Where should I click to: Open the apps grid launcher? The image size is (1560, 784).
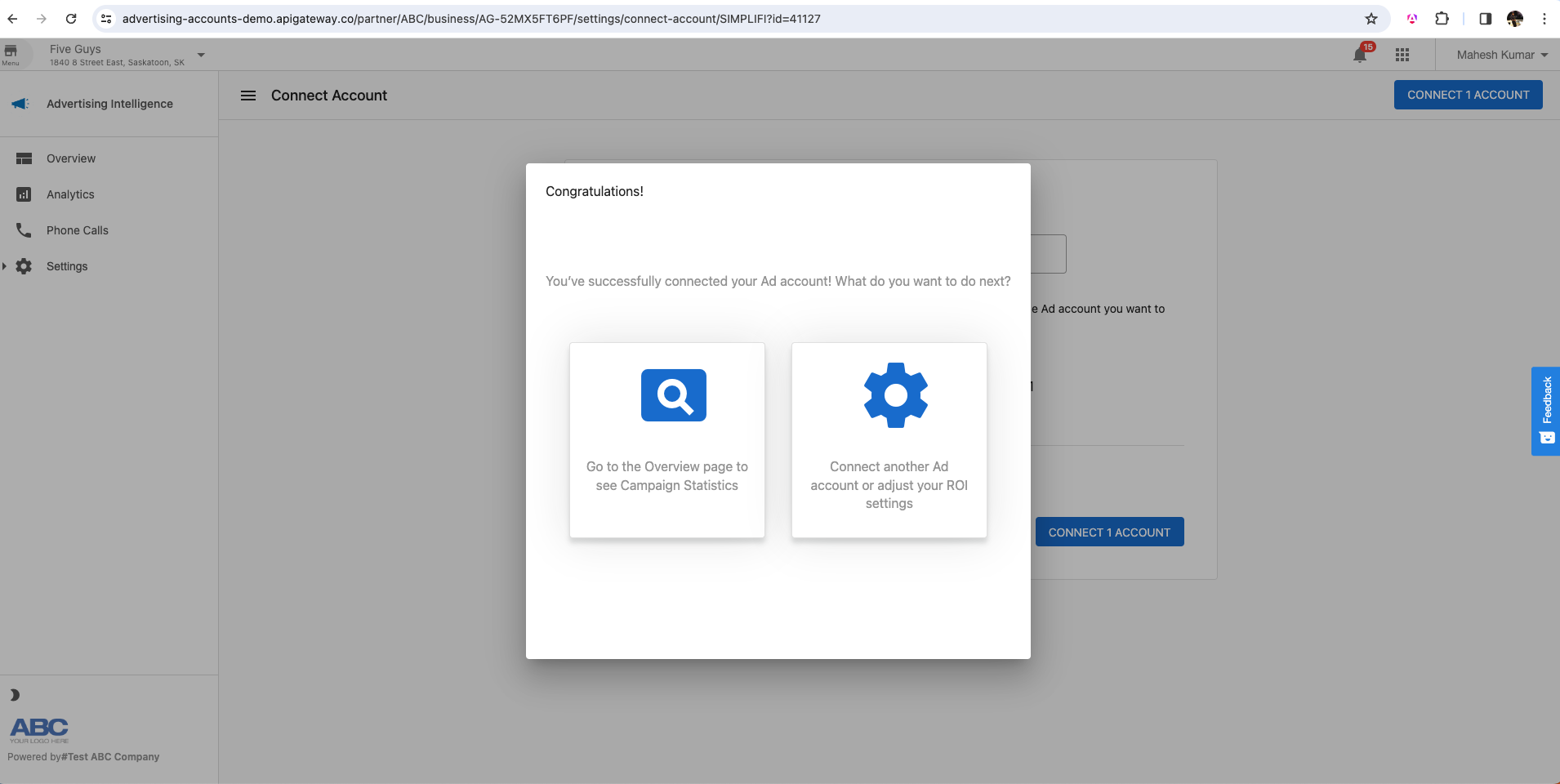coord(1402,55)
